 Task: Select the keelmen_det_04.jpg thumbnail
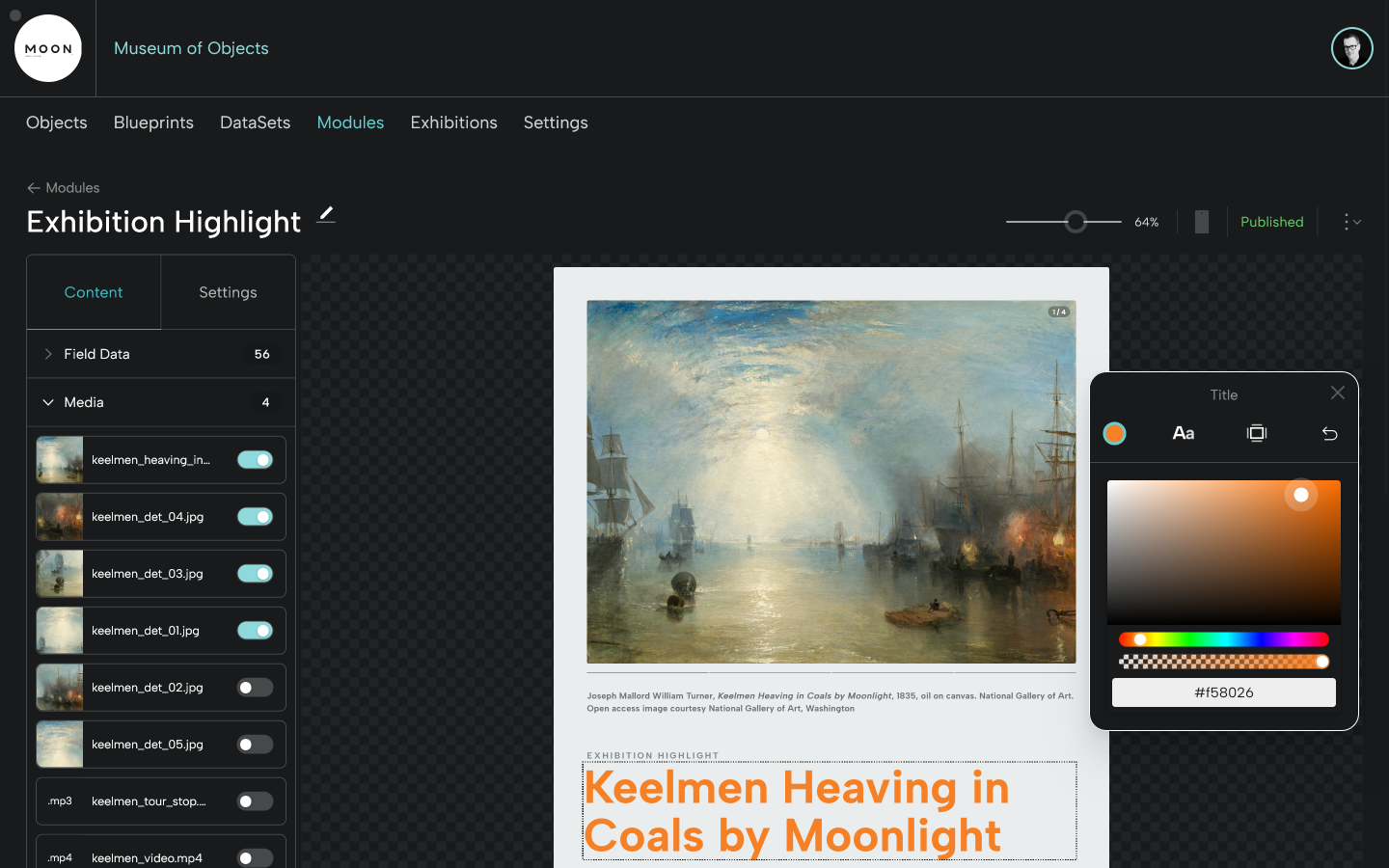[60, 517]
